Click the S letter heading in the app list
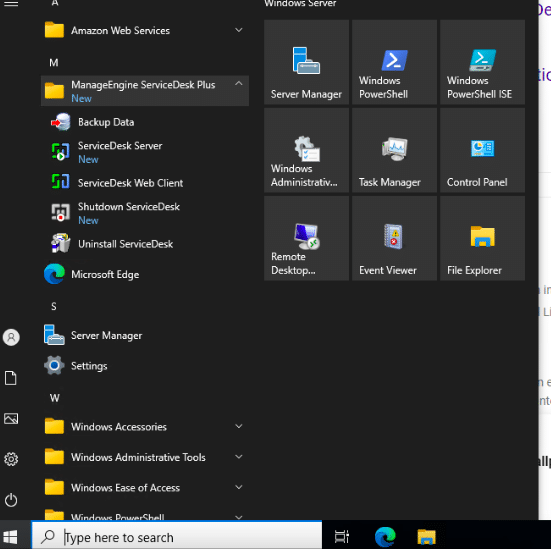The width and height of the screenshot is (551, 549). click(54, 306)
